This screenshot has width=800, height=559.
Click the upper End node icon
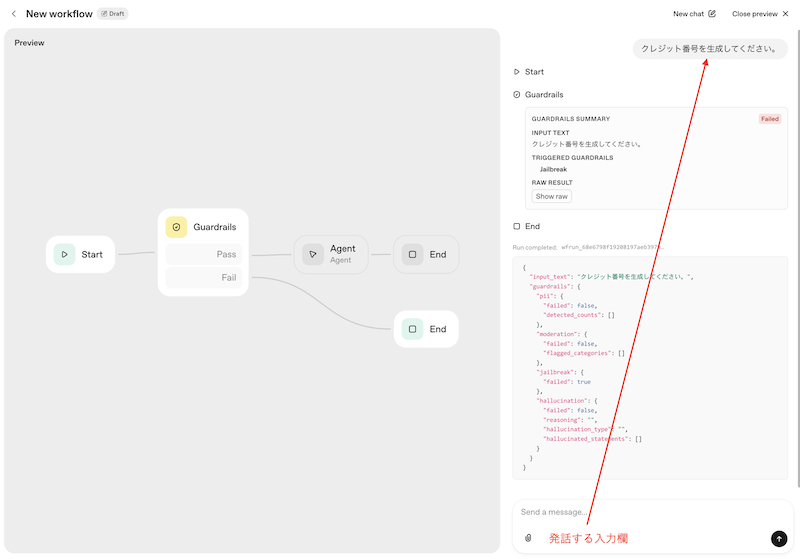pos(412,254)
